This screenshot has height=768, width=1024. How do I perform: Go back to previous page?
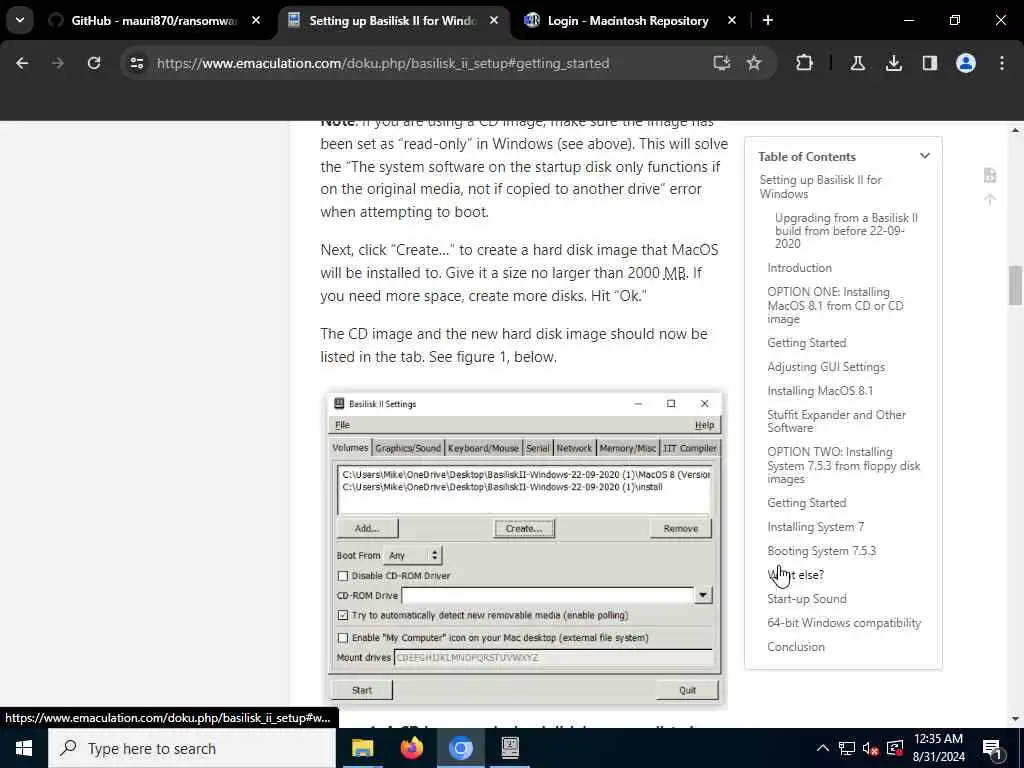(x=22, y=63)
